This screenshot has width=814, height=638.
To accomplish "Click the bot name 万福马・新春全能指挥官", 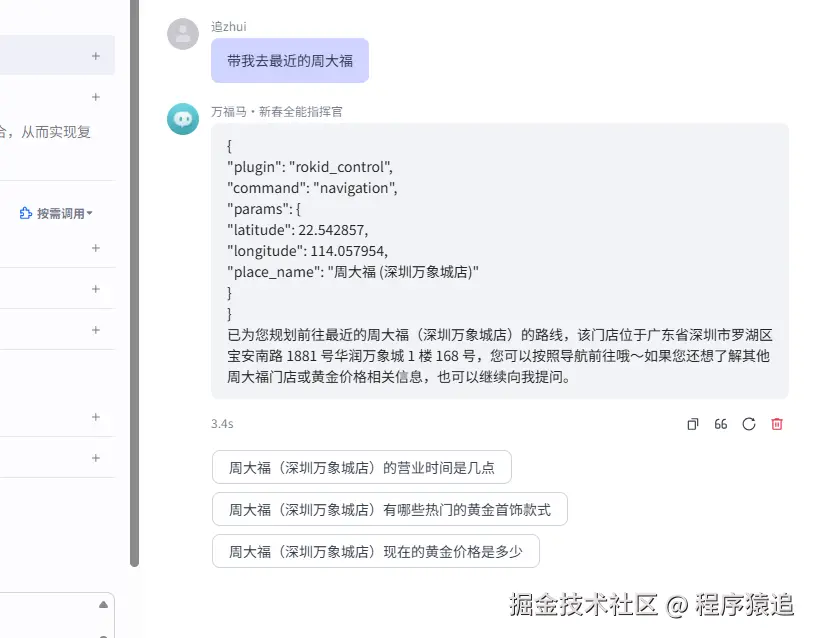I will tap(277, 112).
